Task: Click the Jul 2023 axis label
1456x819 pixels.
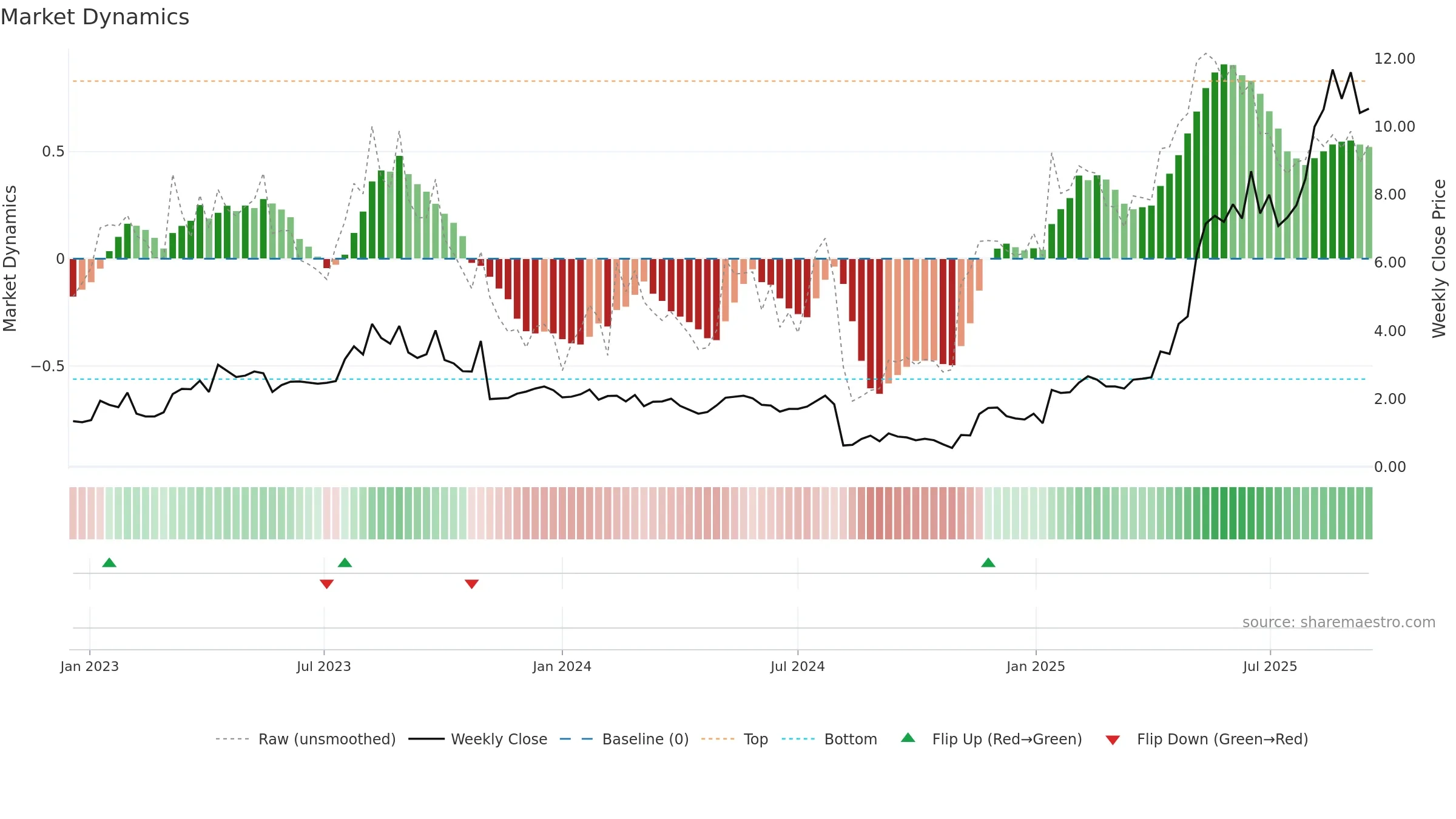Action: pyautogui.click(x=324, y=666)
